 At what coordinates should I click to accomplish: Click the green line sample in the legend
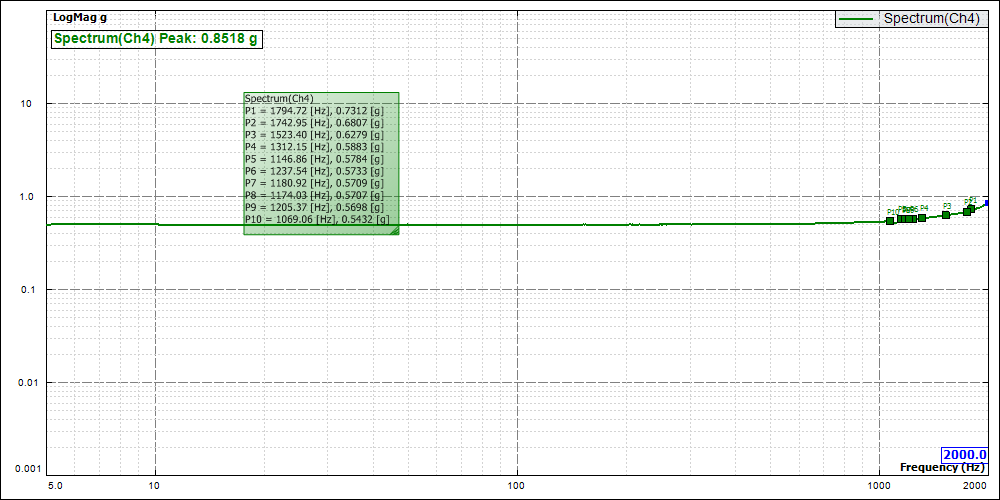click(858, 18)
